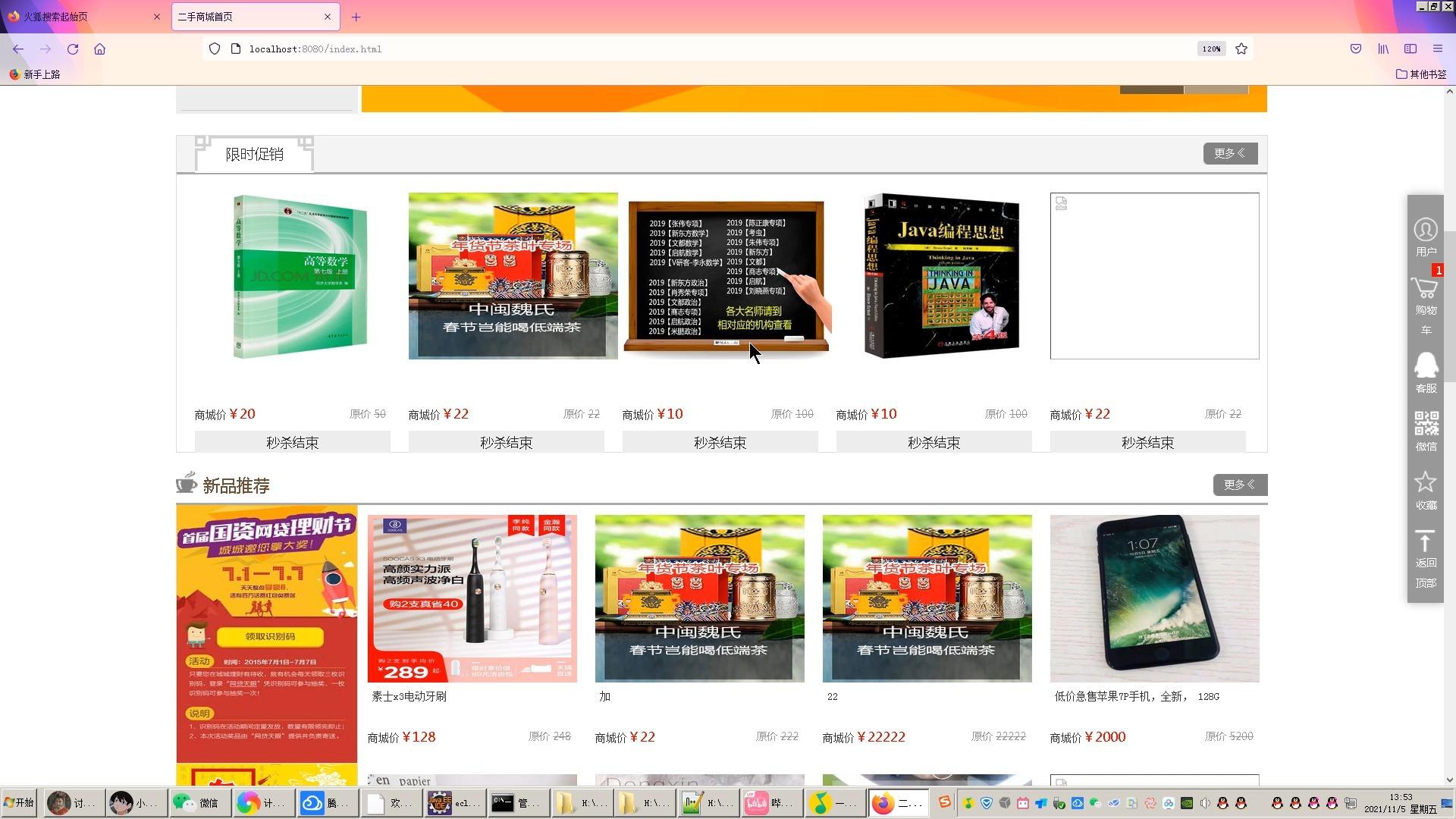1456x819 pixels.
Task: Go to the Firefox home page icon
Action: (x=99, y=49)
